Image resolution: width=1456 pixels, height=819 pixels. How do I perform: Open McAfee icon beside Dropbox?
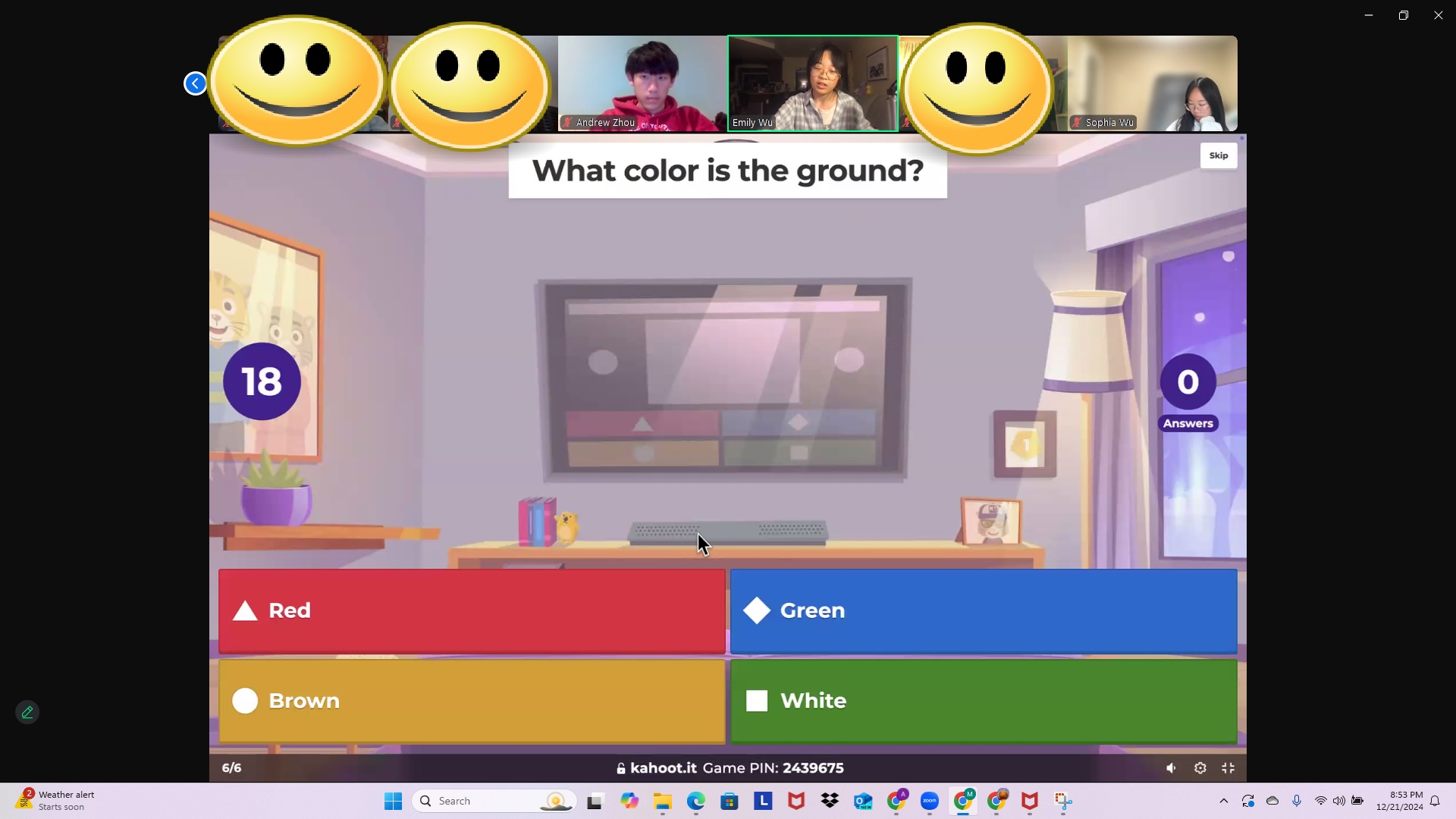point(796,801)
